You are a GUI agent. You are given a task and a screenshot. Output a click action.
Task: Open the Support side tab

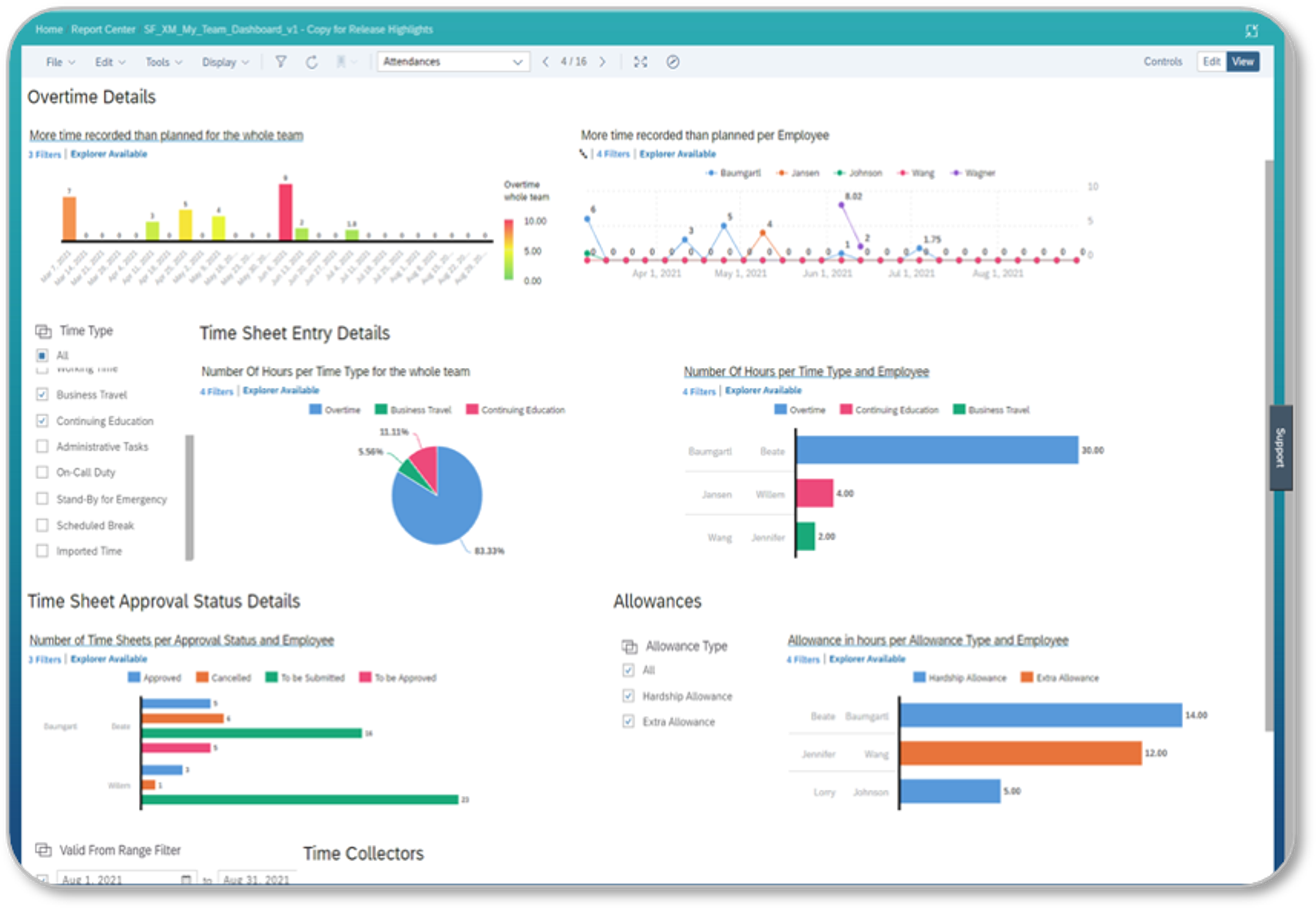(x=1280, y=447)
